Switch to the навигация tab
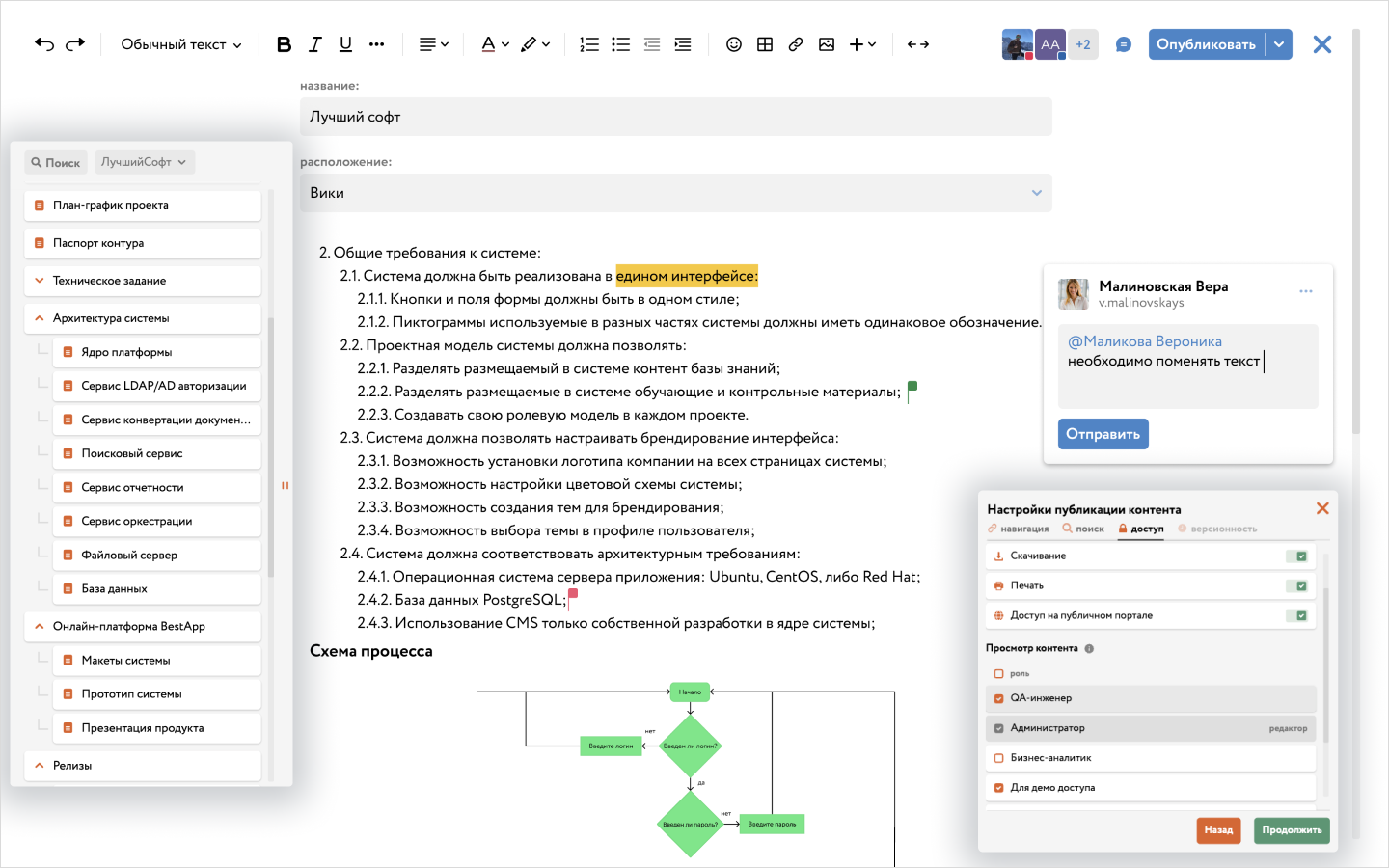 pyautogui.click(x=1019, y=529)
